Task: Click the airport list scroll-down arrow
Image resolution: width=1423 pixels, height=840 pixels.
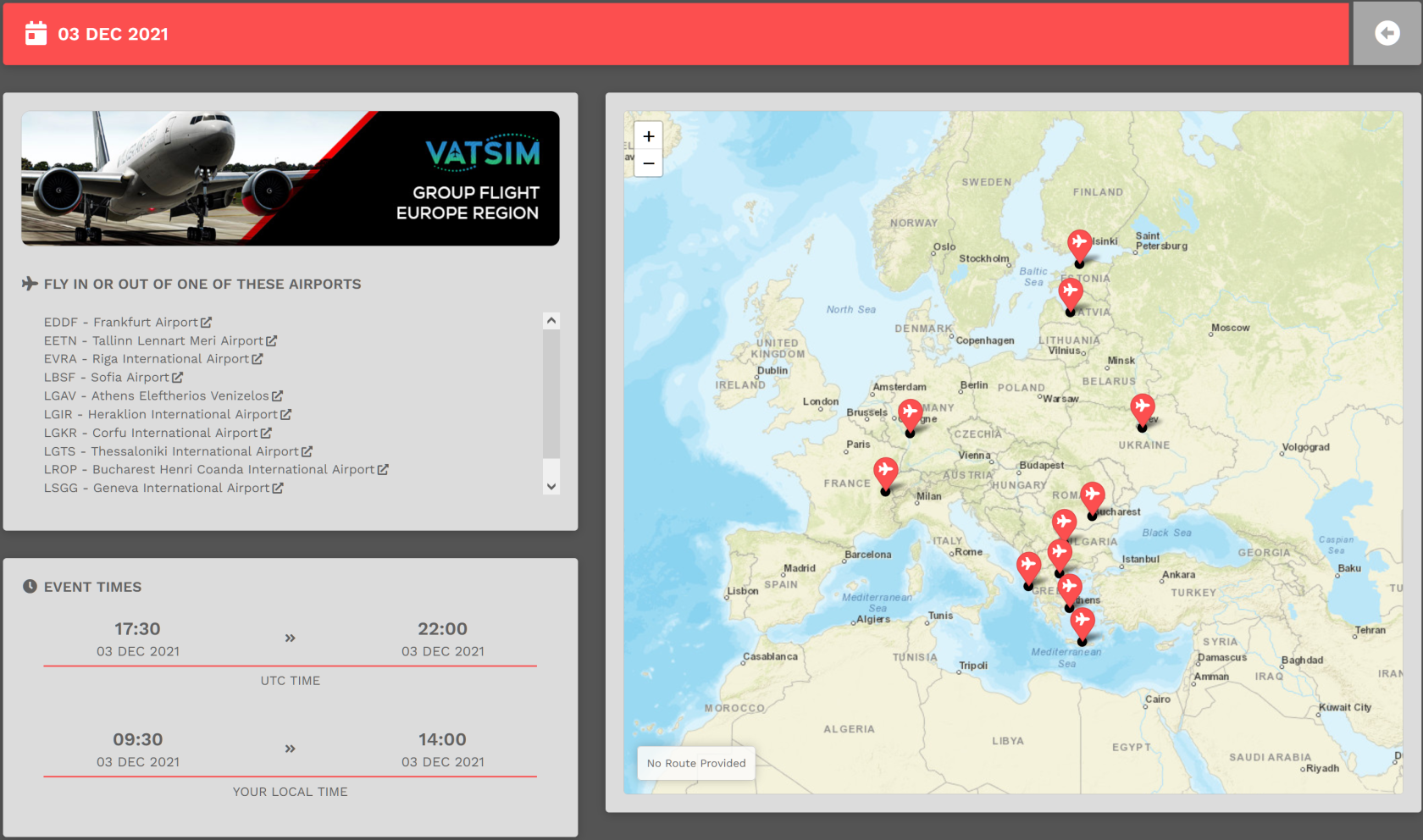Action: [551, 486]
